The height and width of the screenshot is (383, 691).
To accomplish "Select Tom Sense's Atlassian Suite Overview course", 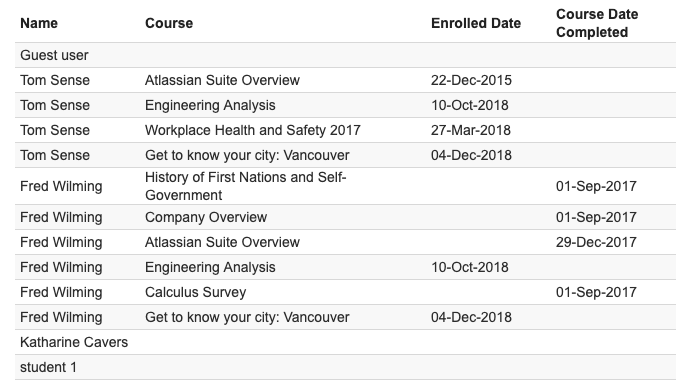I will (222, 80).
